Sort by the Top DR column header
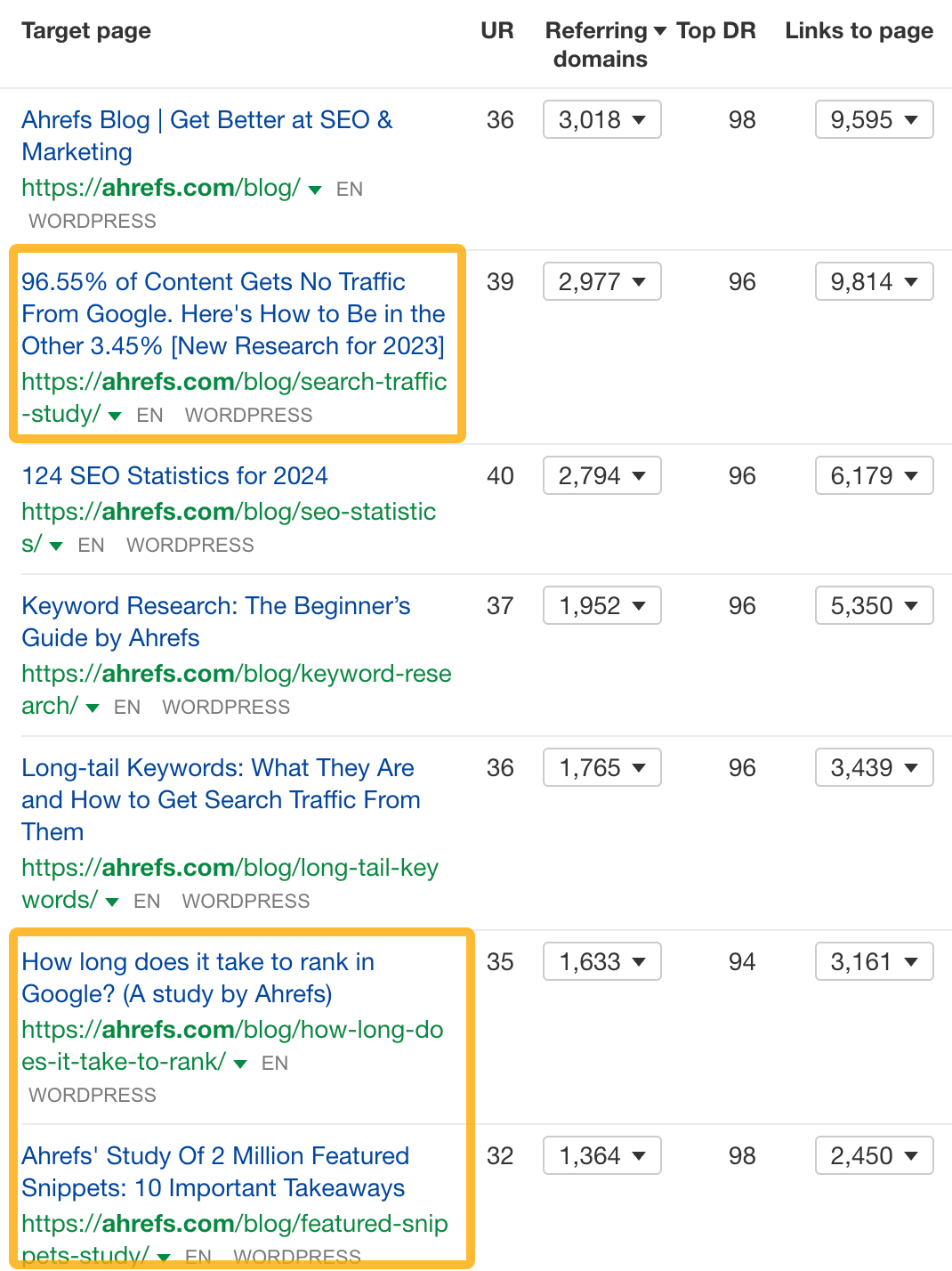 click(x=716, y=29)
